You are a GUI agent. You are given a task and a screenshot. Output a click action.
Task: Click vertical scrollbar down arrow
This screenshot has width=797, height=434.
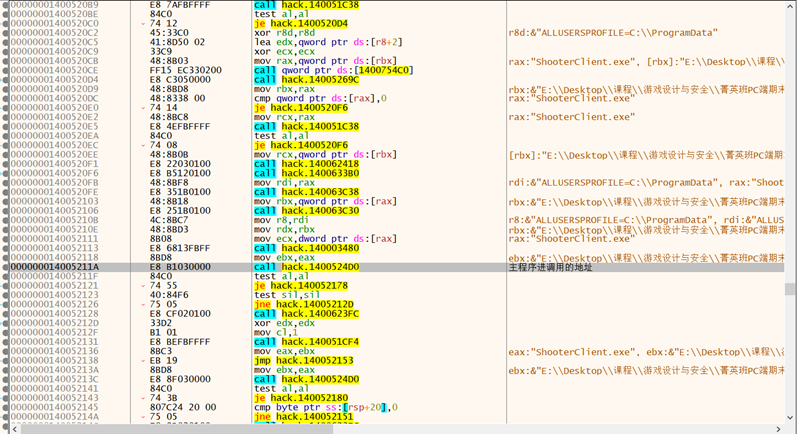coord(791,418)
